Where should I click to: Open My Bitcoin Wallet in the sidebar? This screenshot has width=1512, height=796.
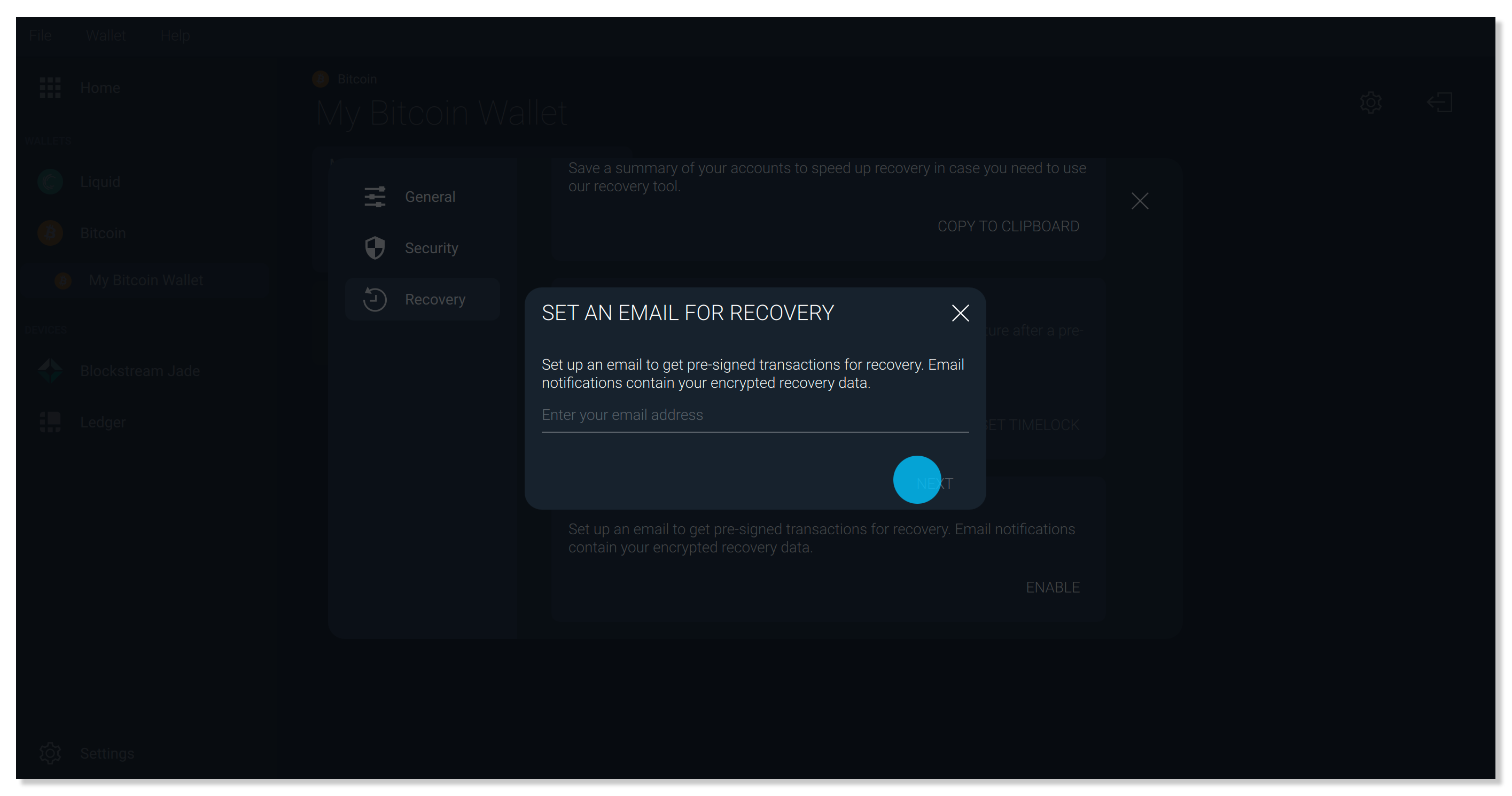tap(145, 280)
